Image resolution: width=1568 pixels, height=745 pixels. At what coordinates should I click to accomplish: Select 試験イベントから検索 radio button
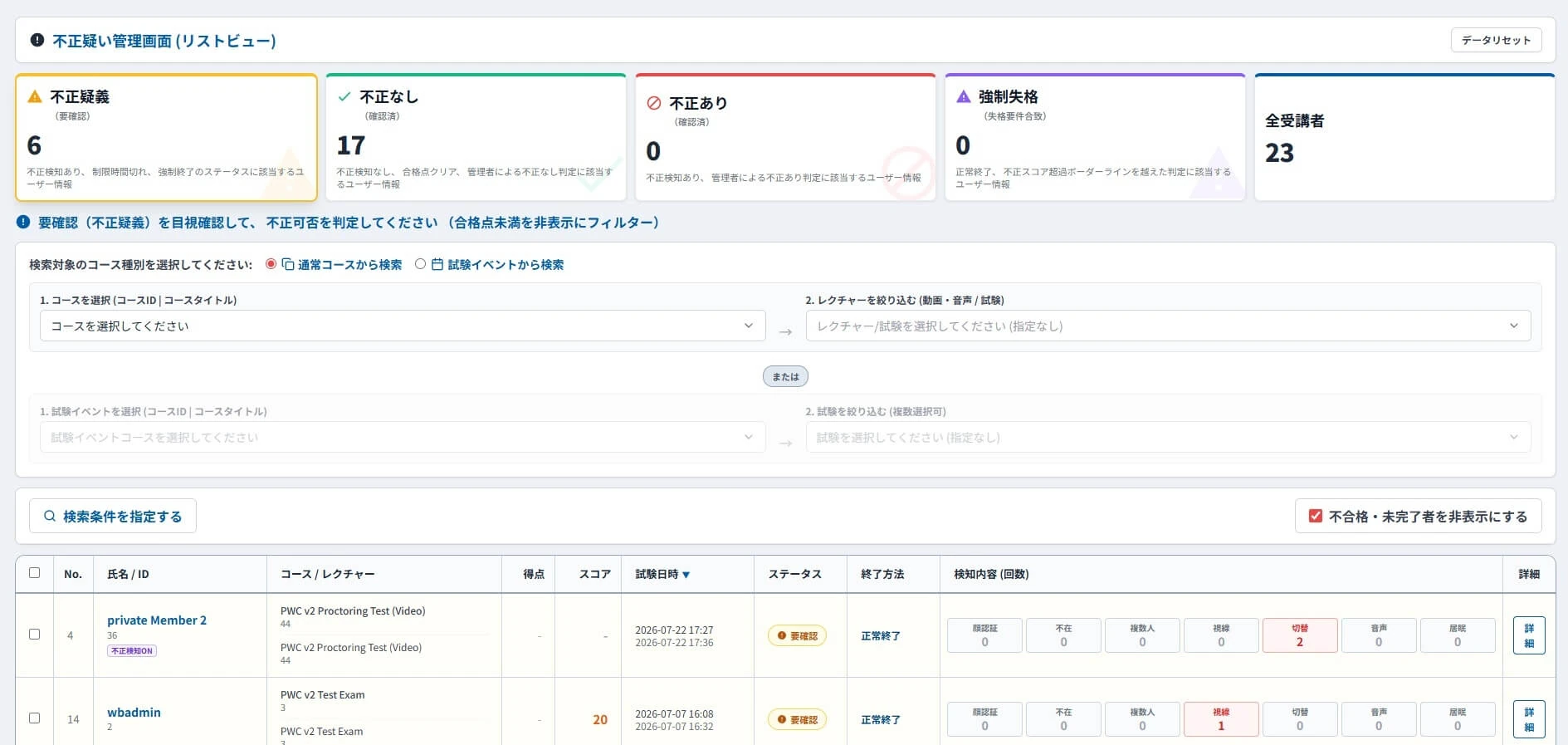420,264
